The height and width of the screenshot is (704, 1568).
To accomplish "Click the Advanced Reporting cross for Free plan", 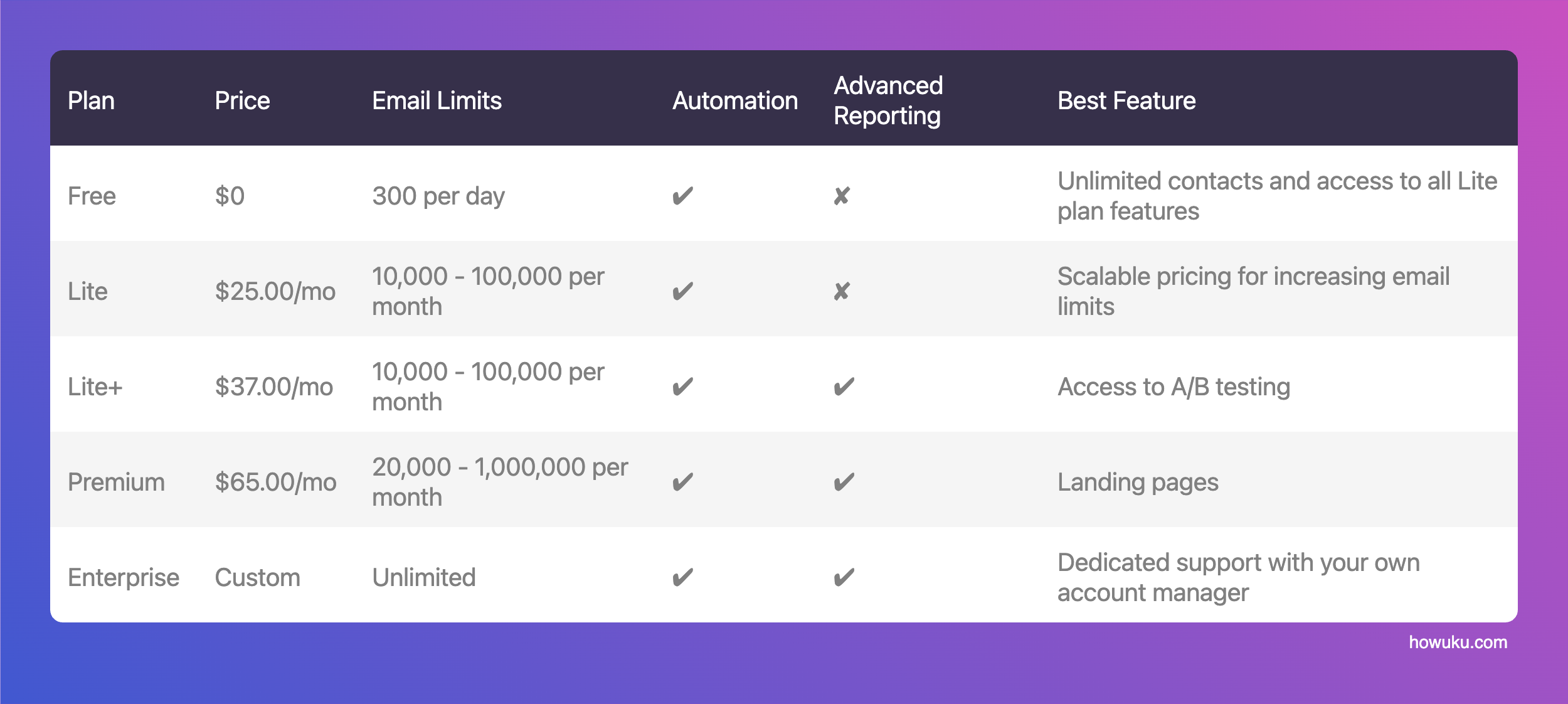I will (842, 196).
